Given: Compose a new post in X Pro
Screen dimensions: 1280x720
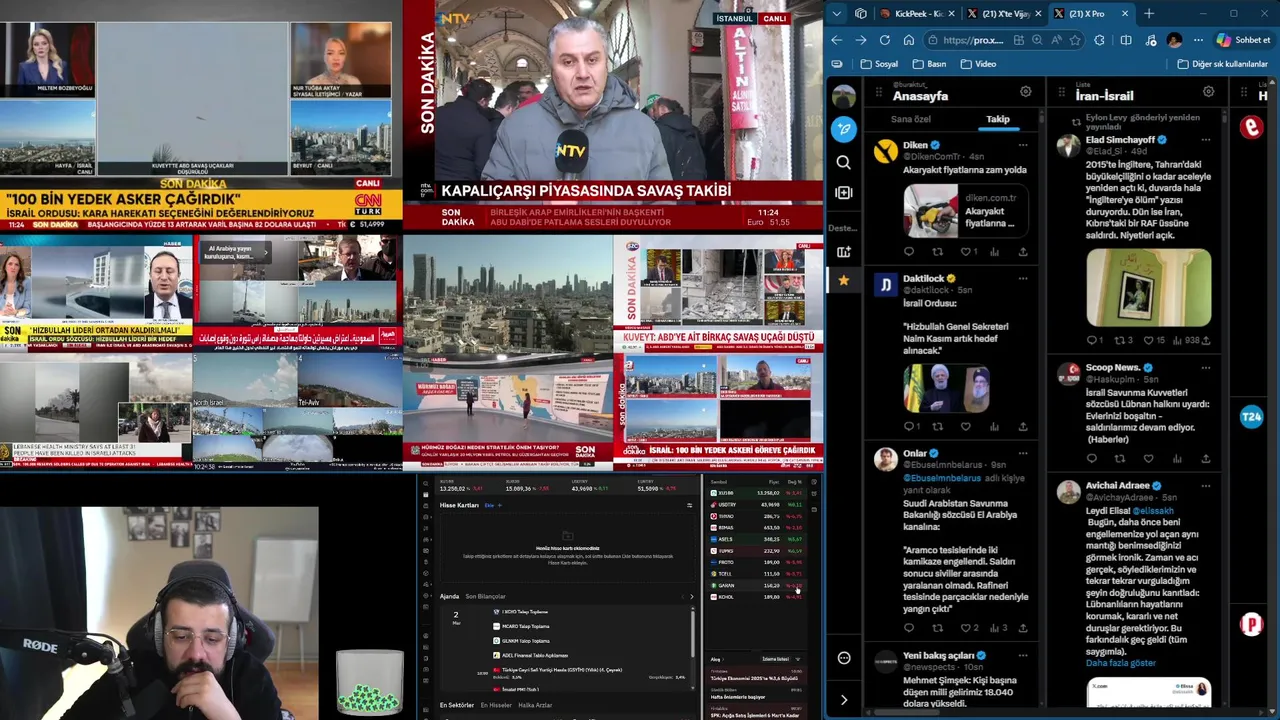Looking at the screenshot, I should click(844, 129).
